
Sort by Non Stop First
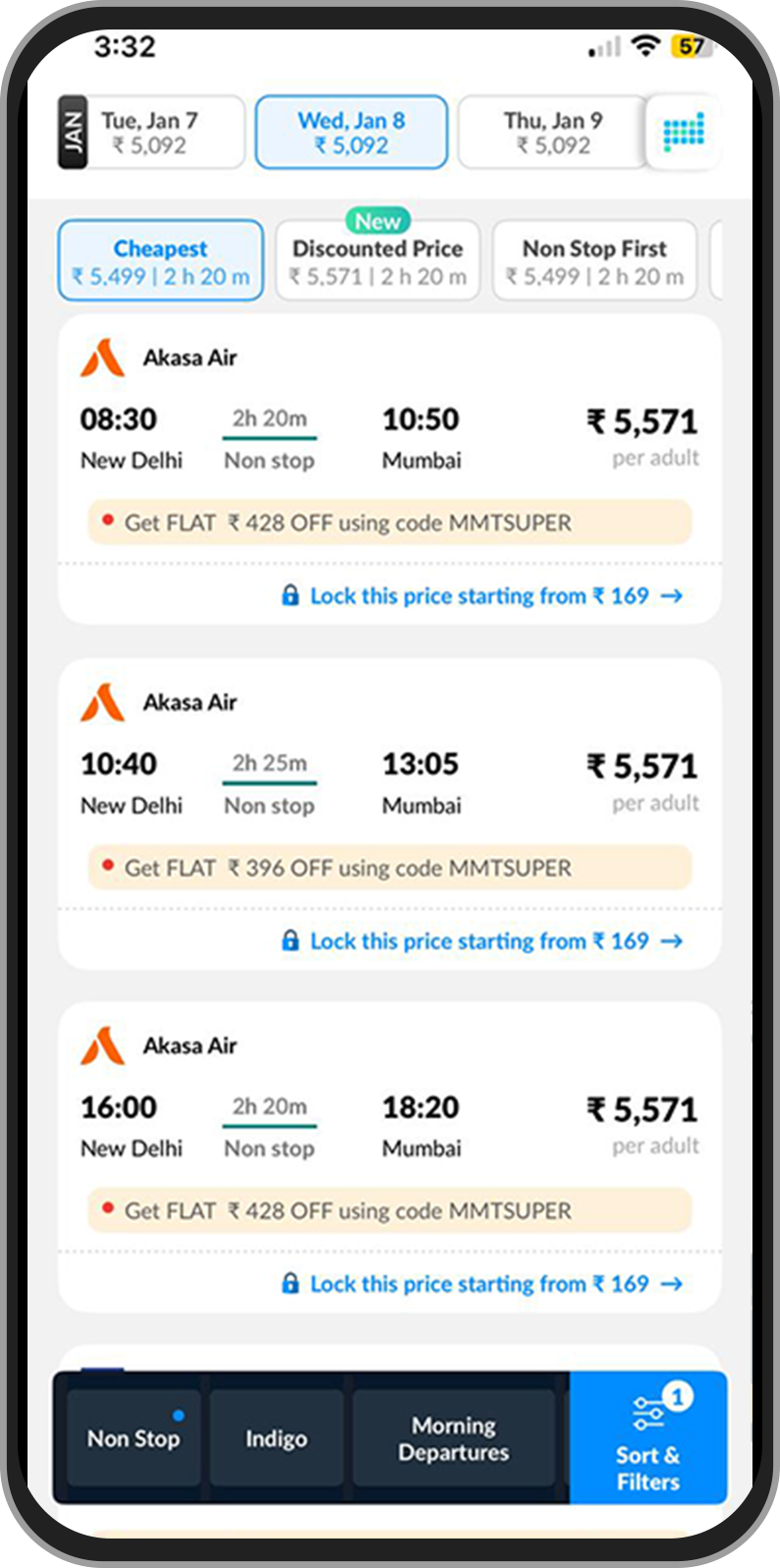pos(594,259)
